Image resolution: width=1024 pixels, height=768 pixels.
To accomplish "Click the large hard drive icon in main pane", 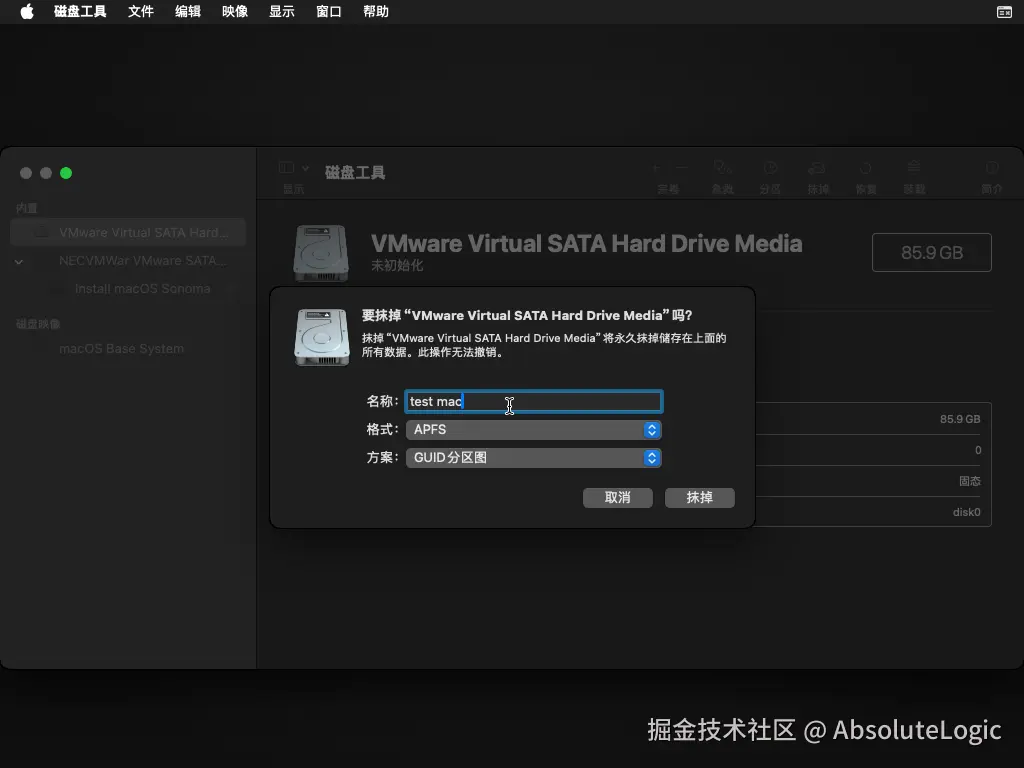I will (x=321, y=253).
